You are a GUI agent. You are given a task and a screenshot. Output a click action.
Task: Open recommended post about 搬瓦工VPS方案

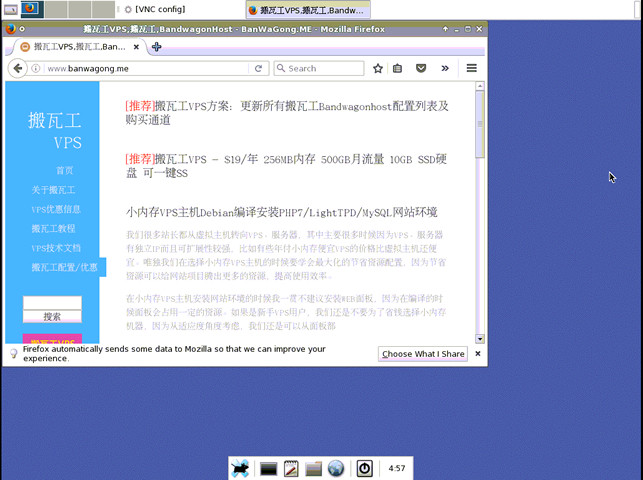tap(287, 113)
